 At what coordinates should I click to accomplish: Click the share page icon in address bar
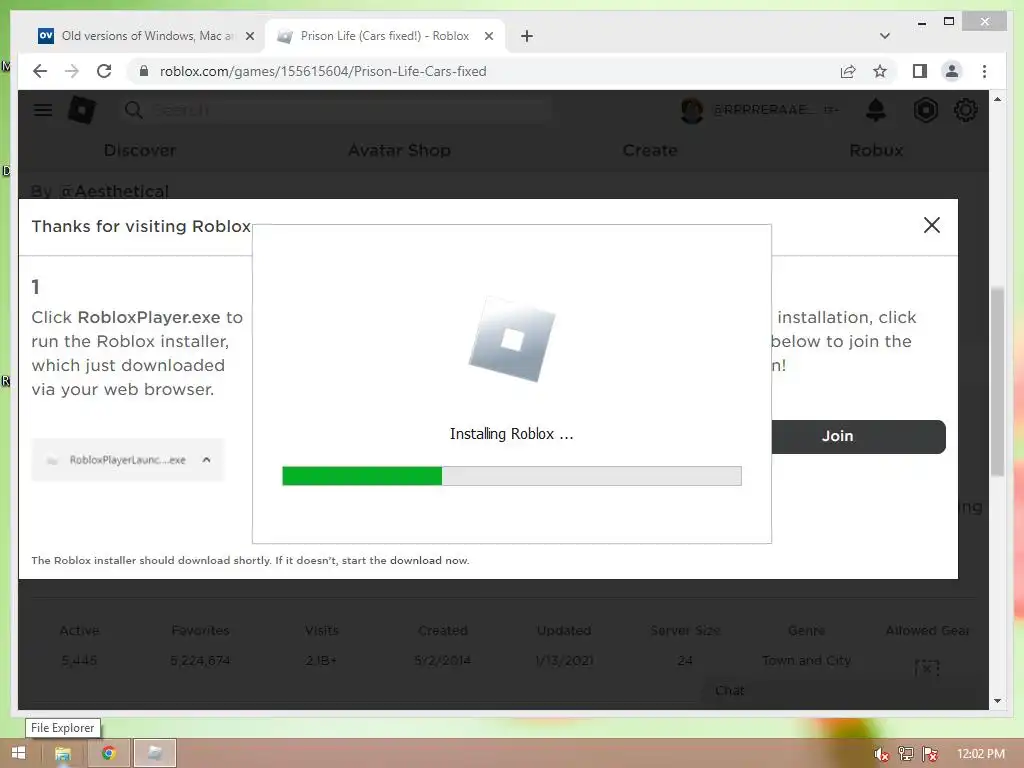click(x=848, y=71)
